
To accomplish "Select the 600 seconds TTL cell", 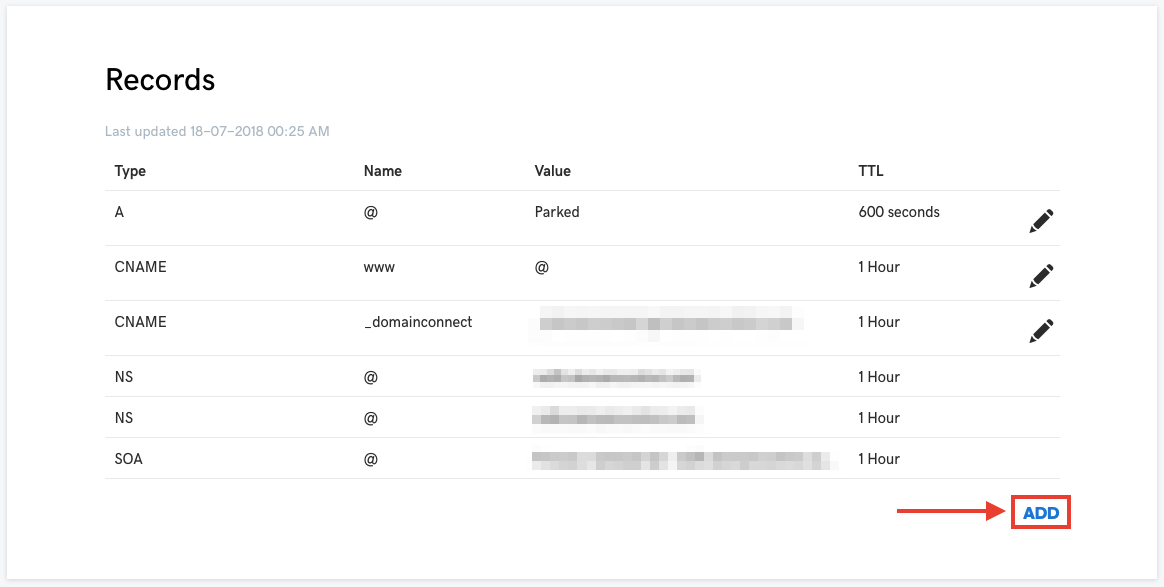I will click(899, 212).
